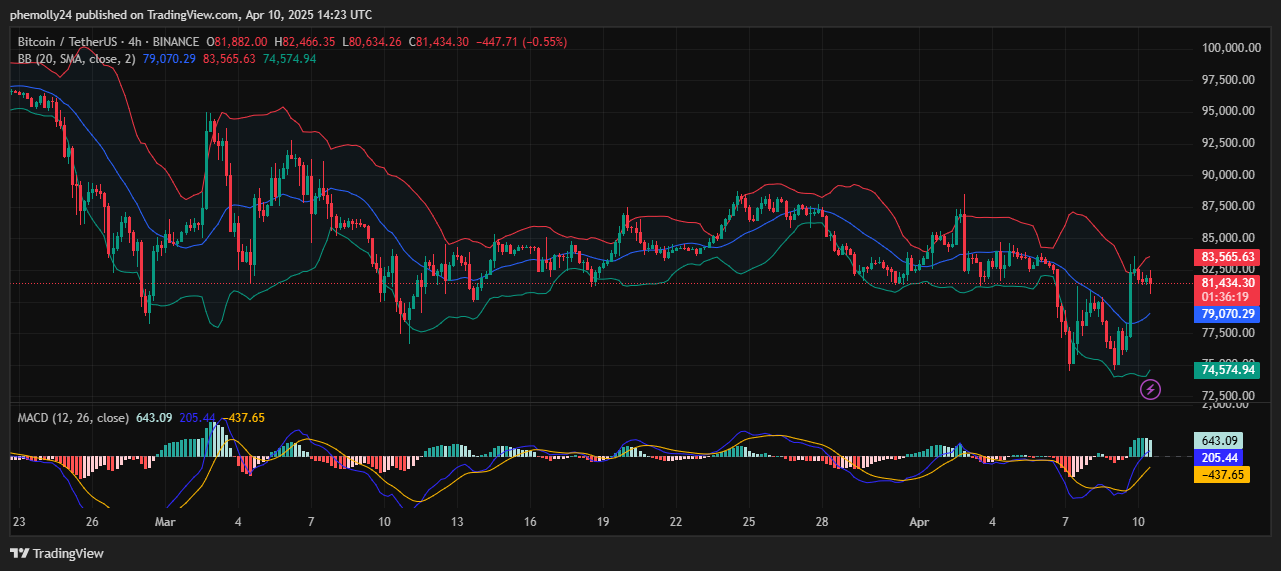Click the current price 81,434.30 countdown label
1281x571 pixels.
(1227, 290)
